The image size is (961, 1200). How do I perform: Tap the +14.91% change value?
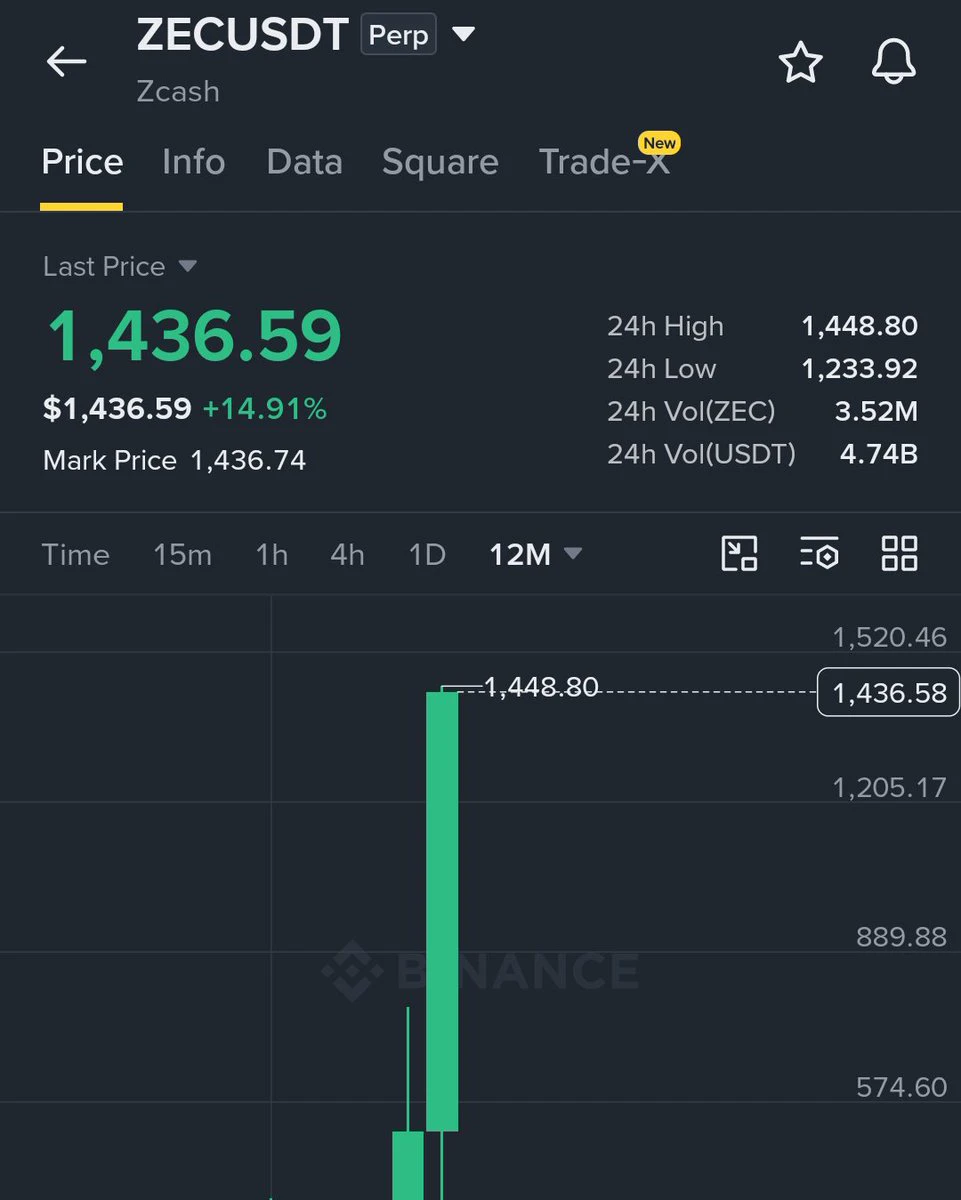265,409
